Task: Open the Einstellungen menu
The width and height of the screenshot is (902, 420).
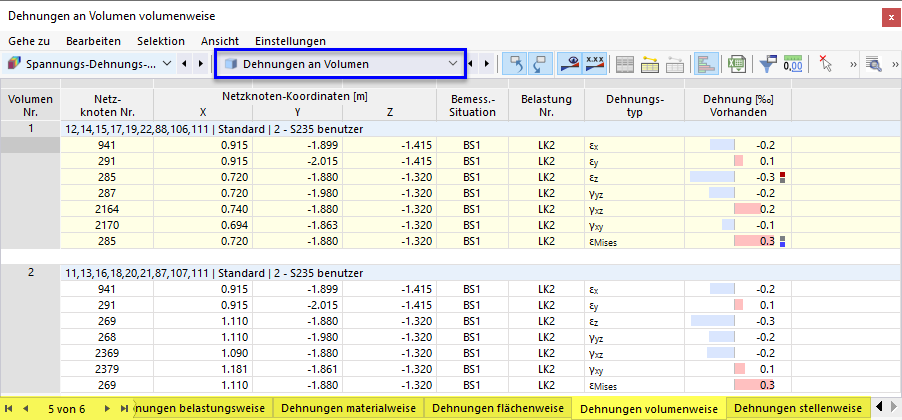Action: click(291, 41)
